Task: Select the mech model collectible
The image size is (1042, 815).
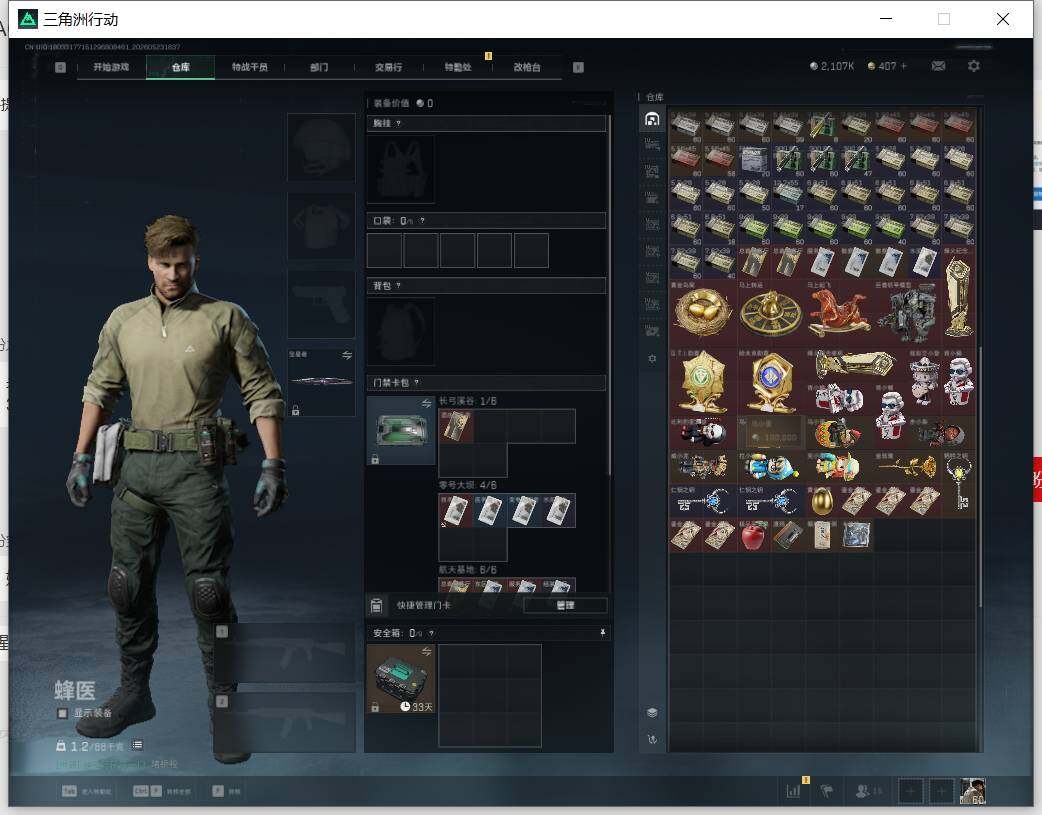Action: 906,312
